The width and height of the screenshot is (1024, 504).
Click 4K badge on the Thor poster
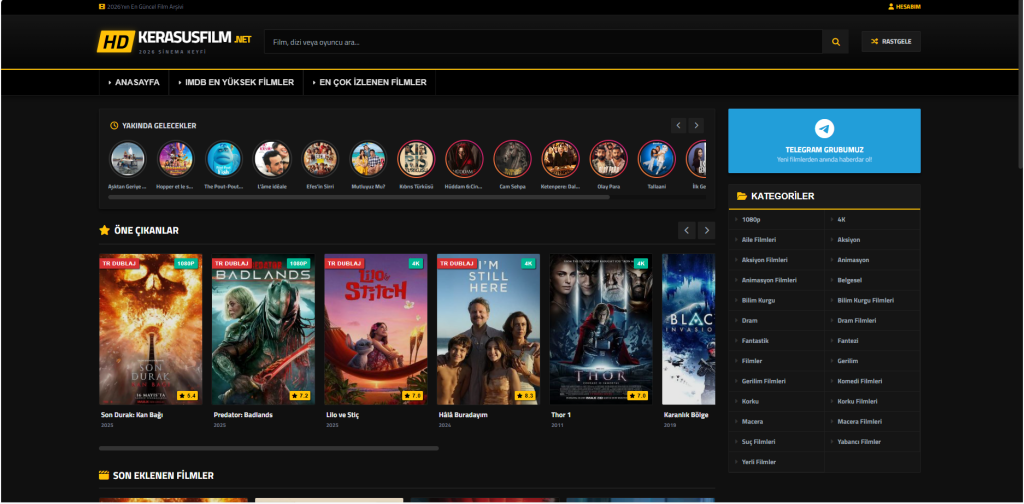pos(641,263)
